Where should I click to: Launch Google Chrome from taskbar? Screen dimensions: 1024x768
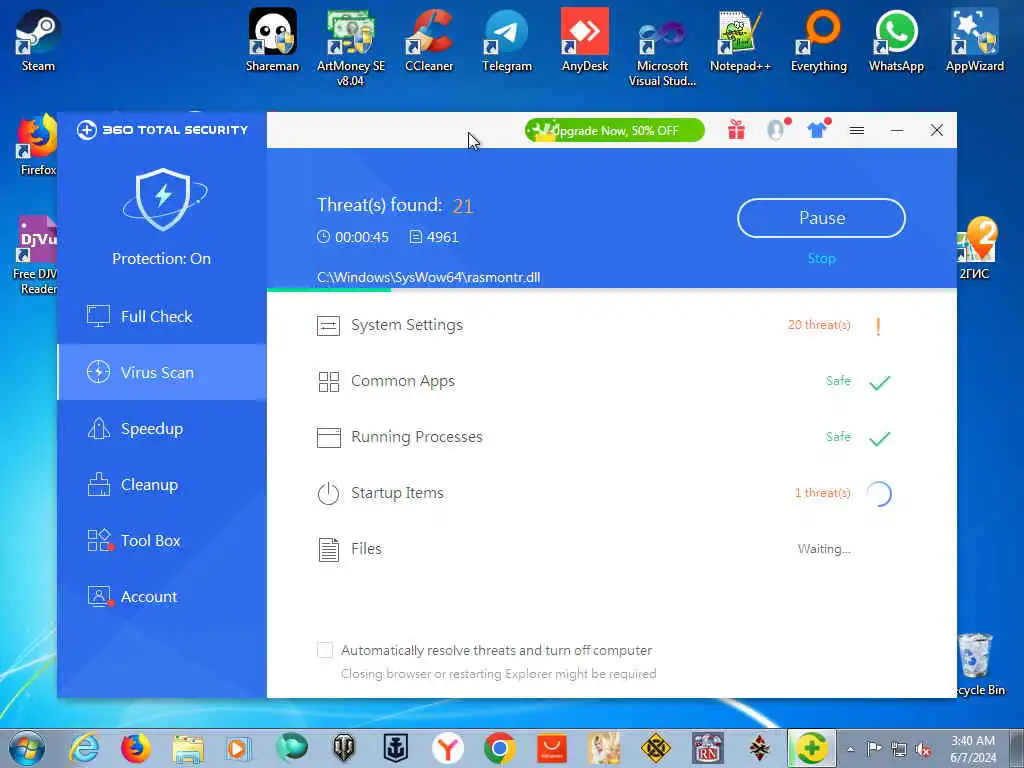[x=500, y=748]
